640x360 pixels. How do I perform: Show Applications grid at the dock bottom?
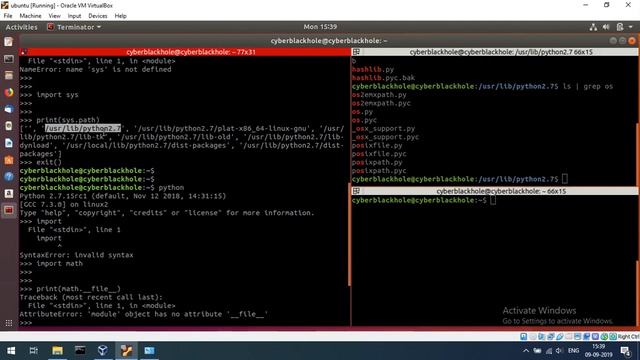[x=9, y=323]
